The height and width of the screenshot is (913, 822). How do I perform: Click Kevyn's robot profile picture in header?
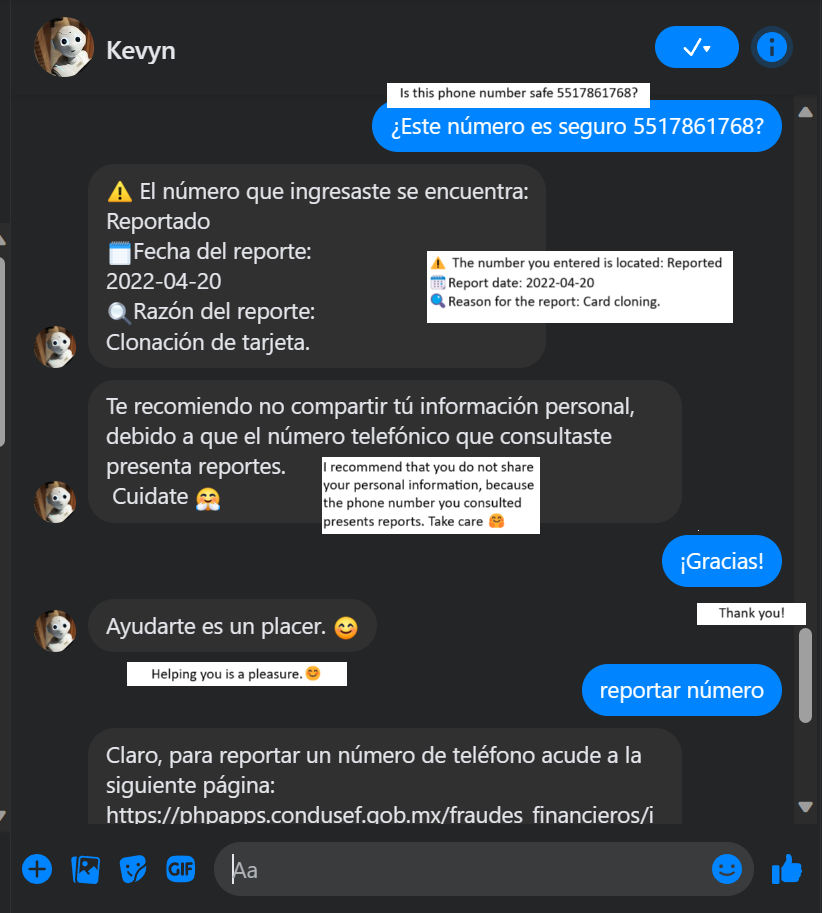(64, 47)
